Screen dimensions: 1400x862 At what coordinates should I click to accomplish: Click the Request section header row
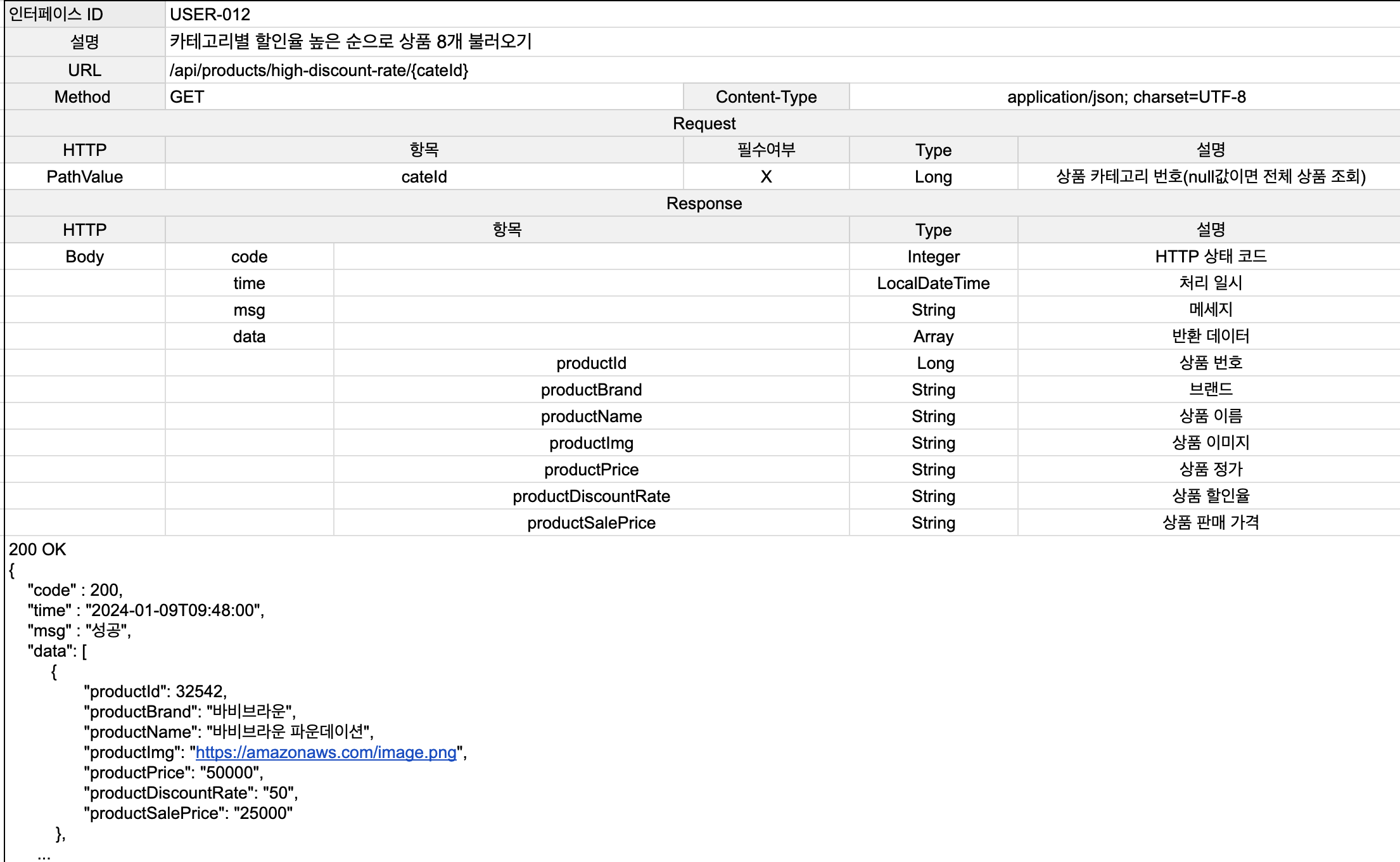pyautogui.click(x=703, y=124)
